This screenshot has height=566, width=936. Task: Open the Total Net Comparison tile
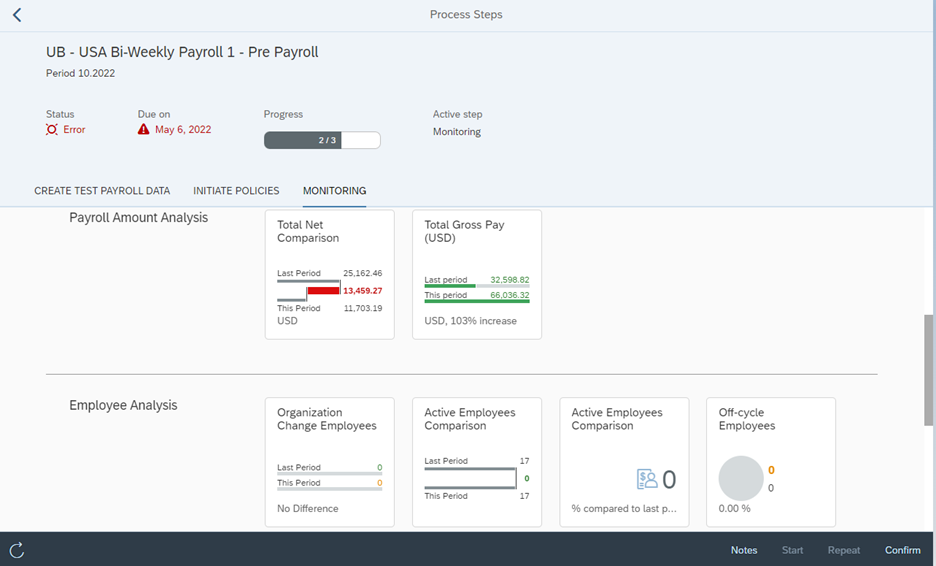pyautogui.click(x=329, y=274)
